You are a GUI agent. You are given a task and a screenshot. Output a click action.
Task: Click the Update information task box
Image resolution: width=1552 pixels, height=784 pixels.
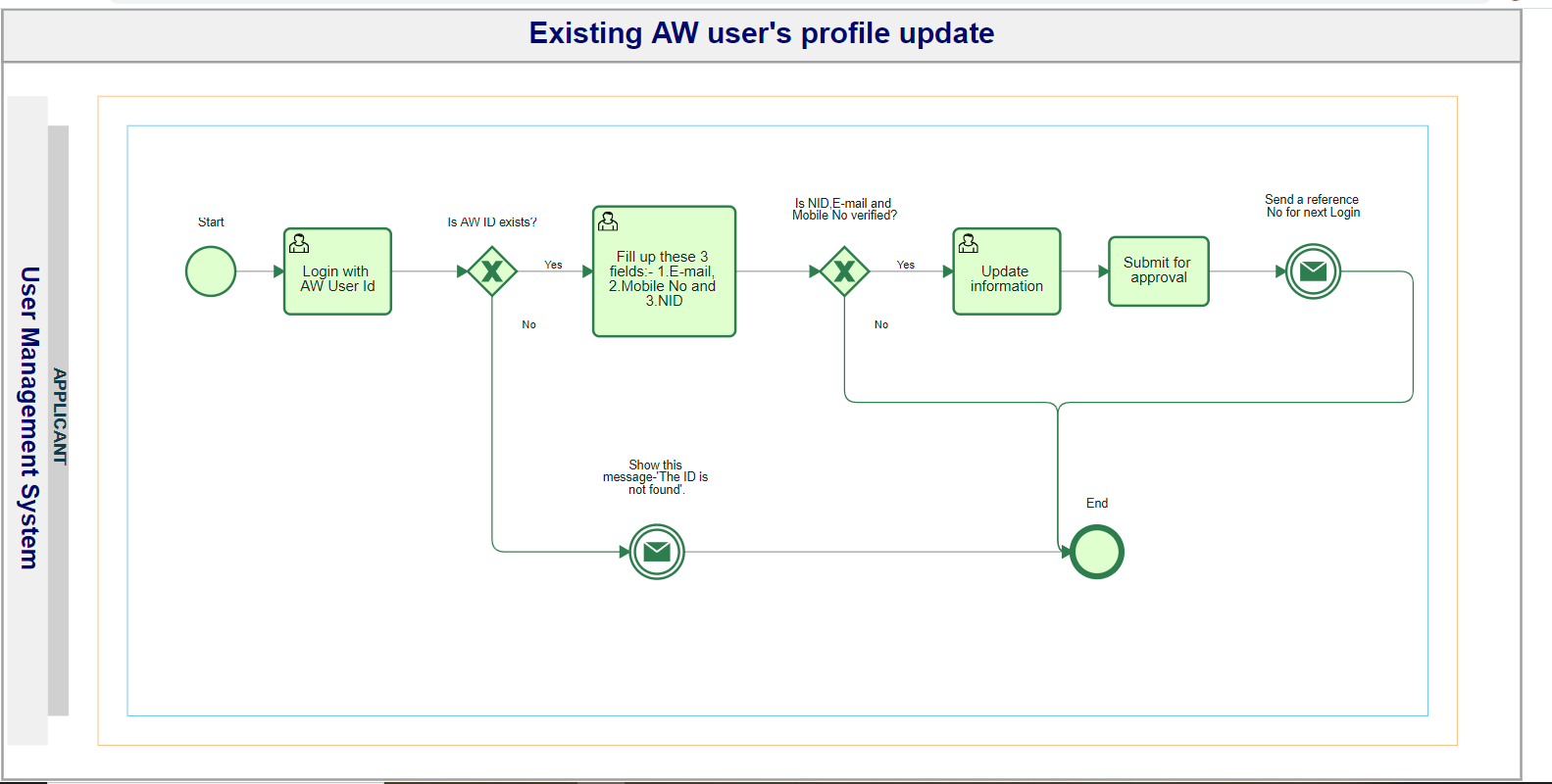pos(1007,271)
